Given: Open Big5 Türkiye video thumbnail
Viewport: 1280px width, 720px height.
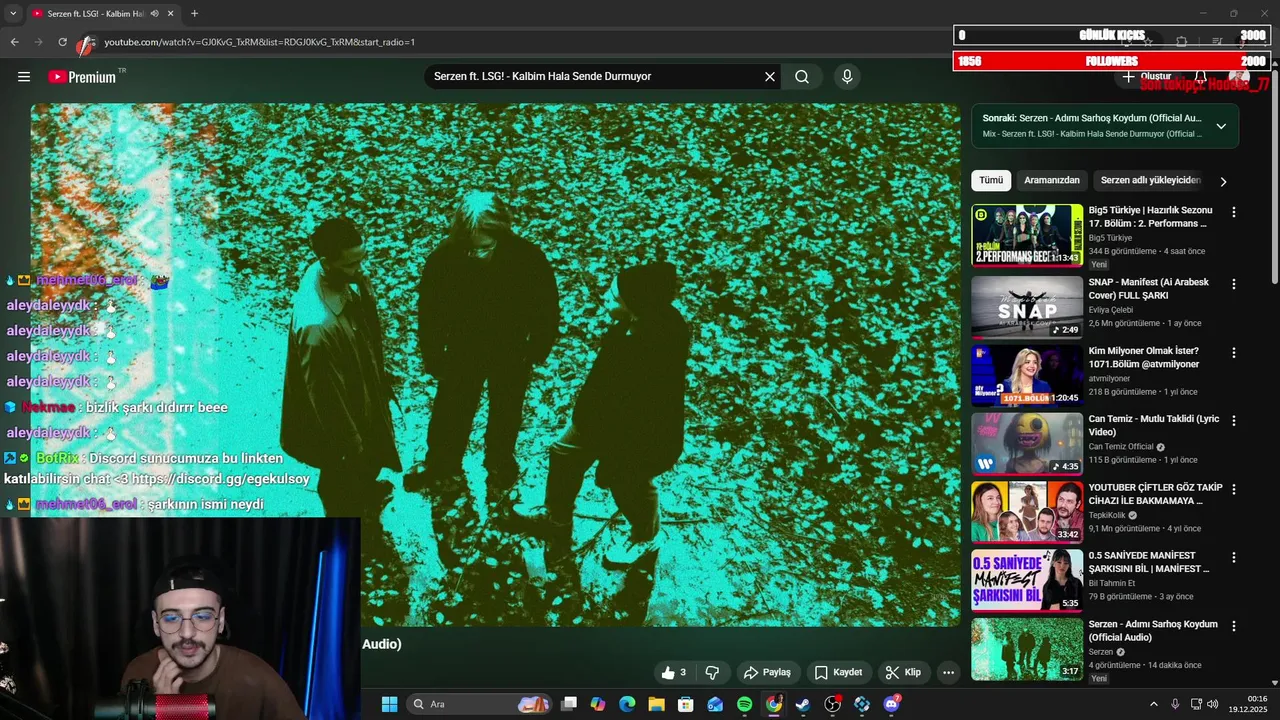Looking at the screenshot, I should pos(1027,236).
